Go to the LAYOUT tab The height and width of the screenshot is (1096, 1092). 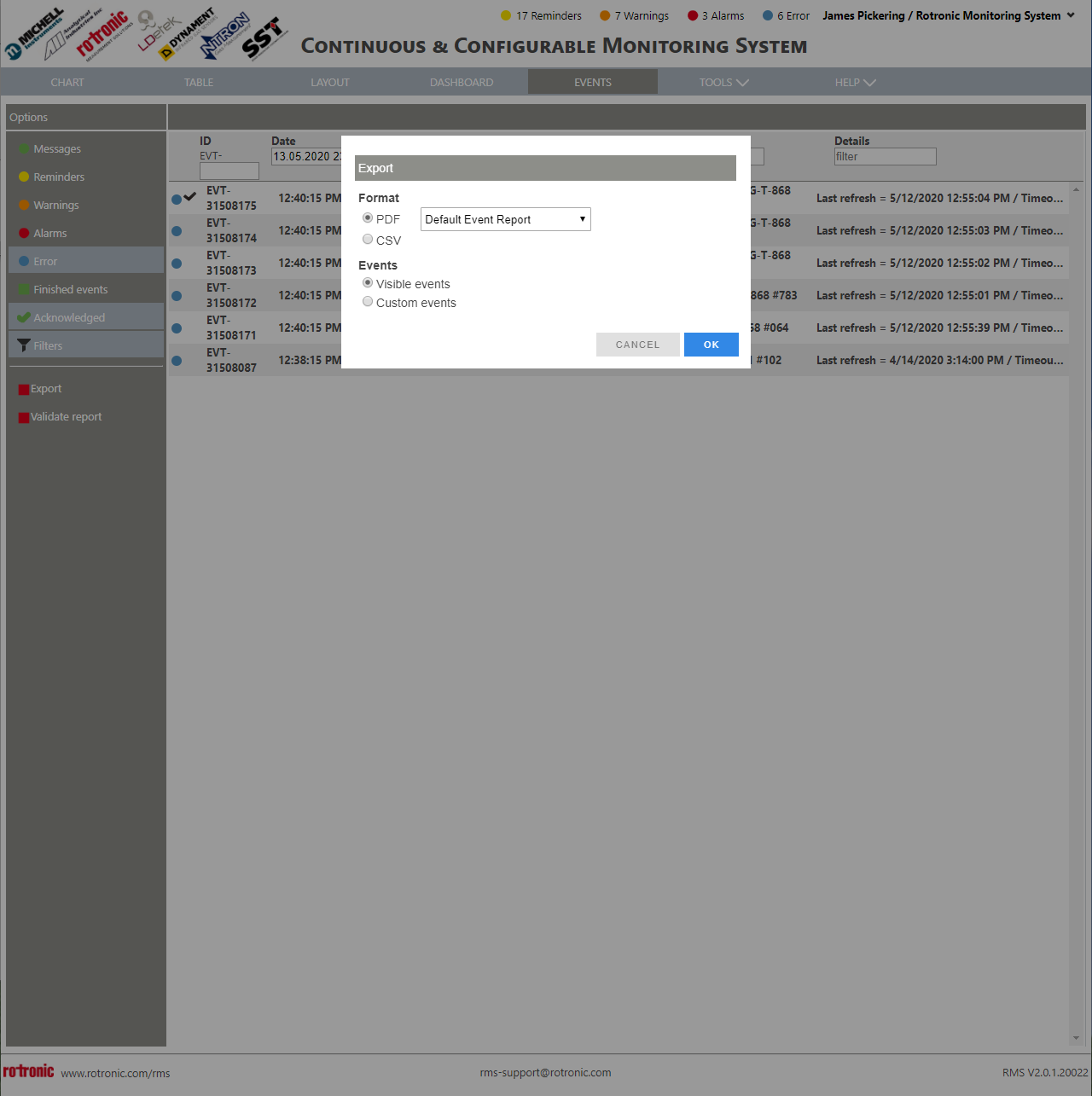click(x=330, y=82)
